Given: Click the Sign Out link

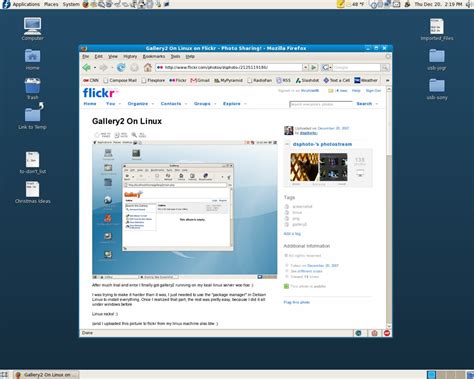Looking at the screenshot, I should [373, 91].
